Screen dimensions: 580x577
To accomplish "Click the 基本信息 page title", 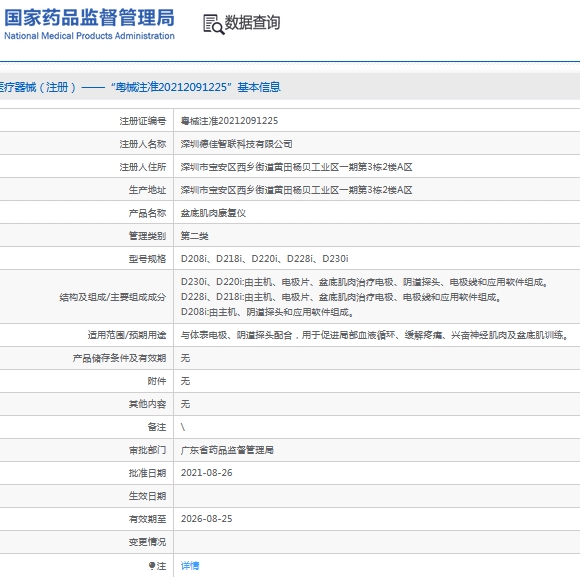I will (x=259, y=87).
